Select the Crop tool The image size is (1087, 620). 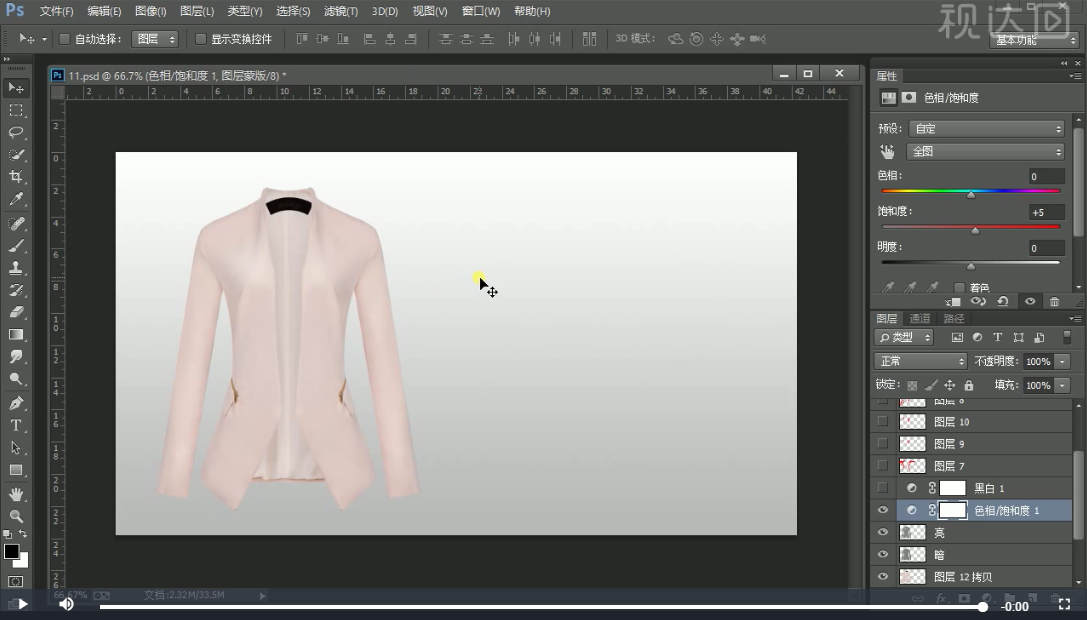pos(16,177)
